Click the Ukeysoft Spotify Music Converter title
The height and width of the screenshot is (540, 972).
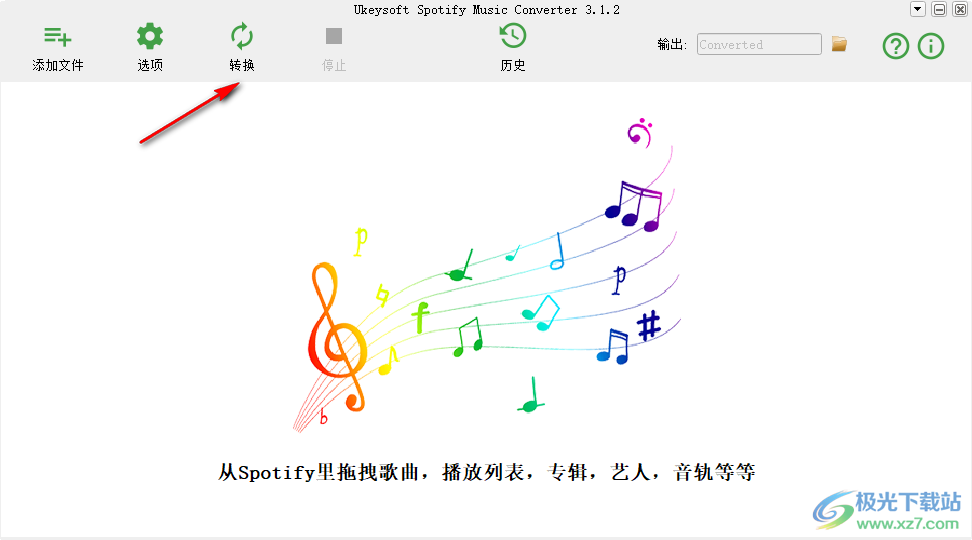(487, 9)
